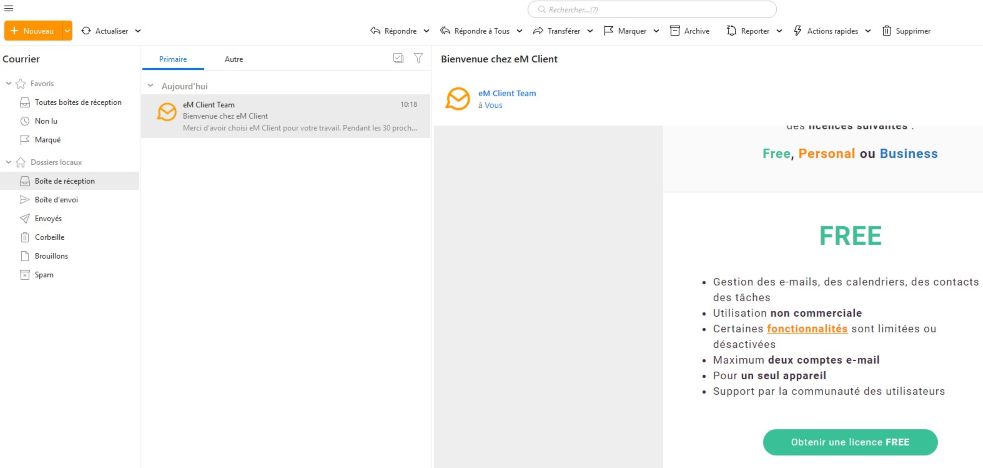Collapse the Aujourd'hui message group
Image resolution: width=983 pixels, height=468 pixels.
[151, 87]
